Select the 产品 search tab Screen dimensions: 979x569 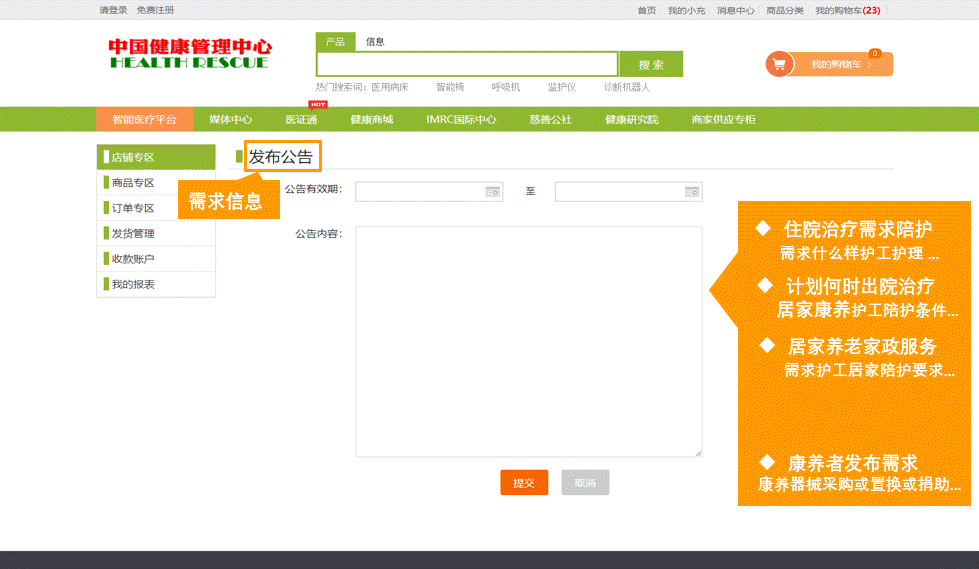pos(335,42)
